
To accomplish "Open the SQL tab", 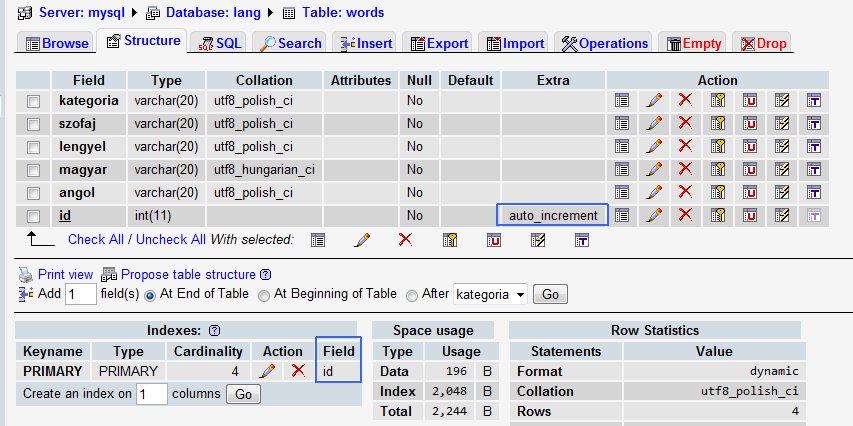I will tap(219, 44).
